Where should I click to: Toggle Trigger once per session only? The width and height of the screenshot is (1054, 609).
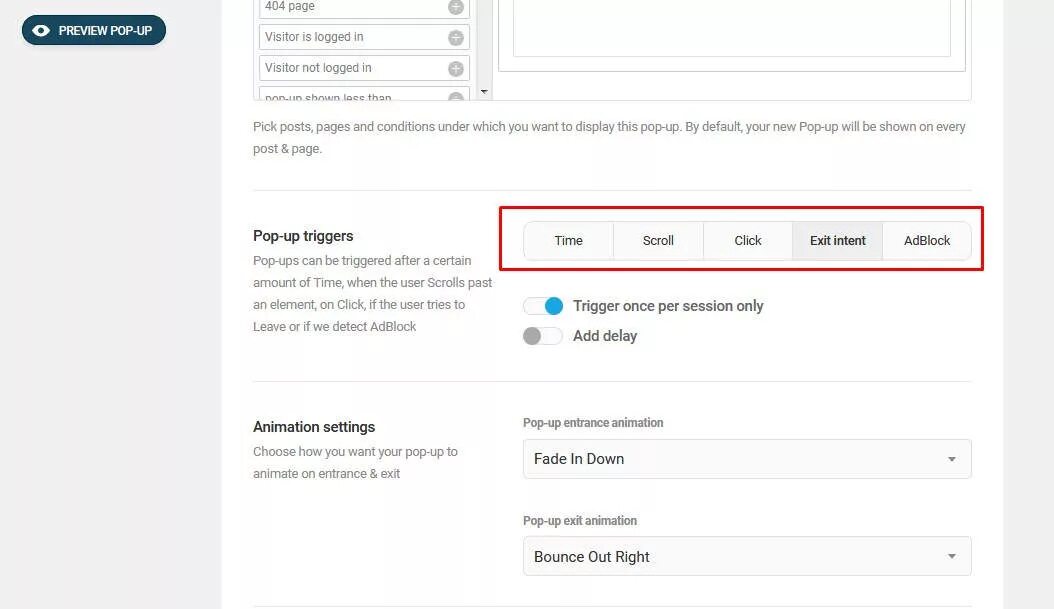[543, 306]
